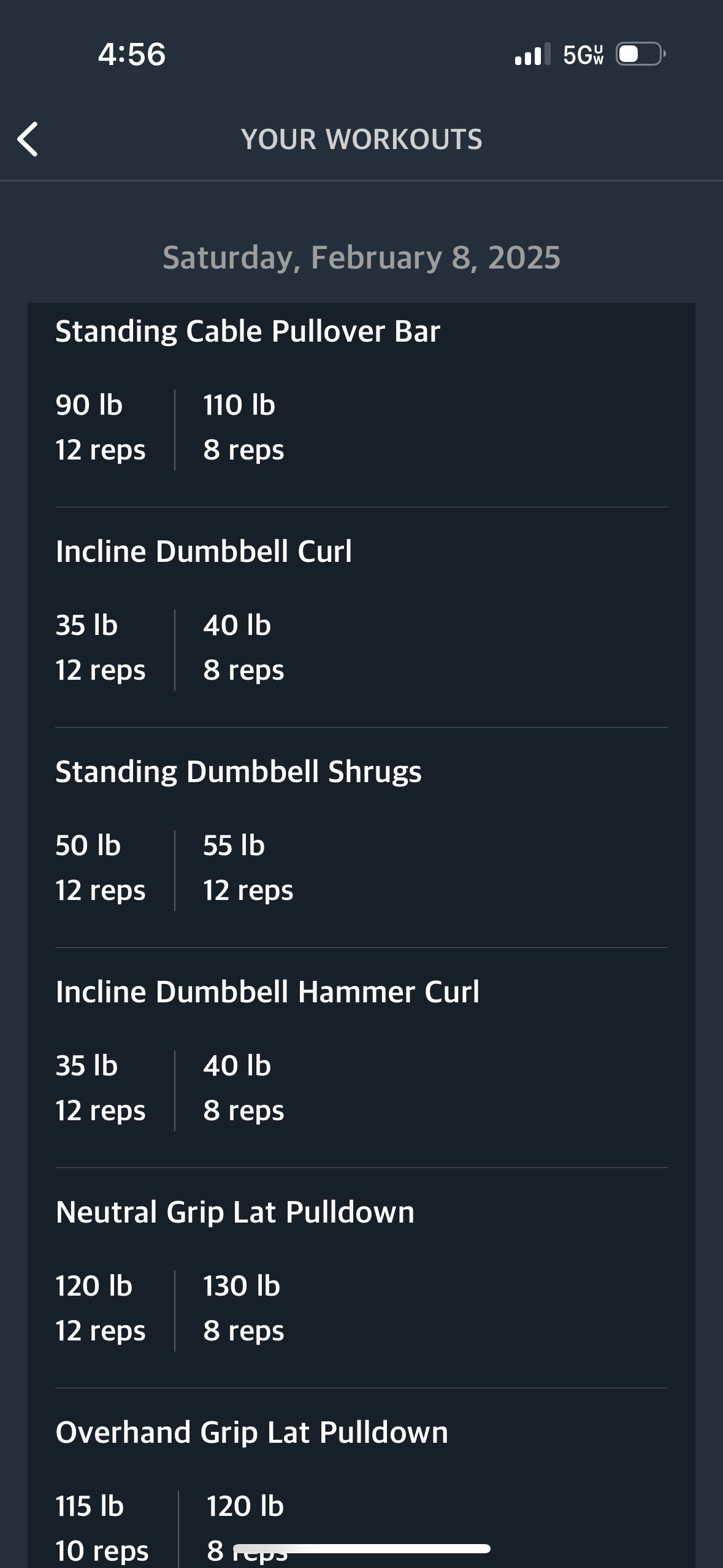Tap the Saturday, February 8, 2025 date
723x1568 pixels.
click(362, 258)
